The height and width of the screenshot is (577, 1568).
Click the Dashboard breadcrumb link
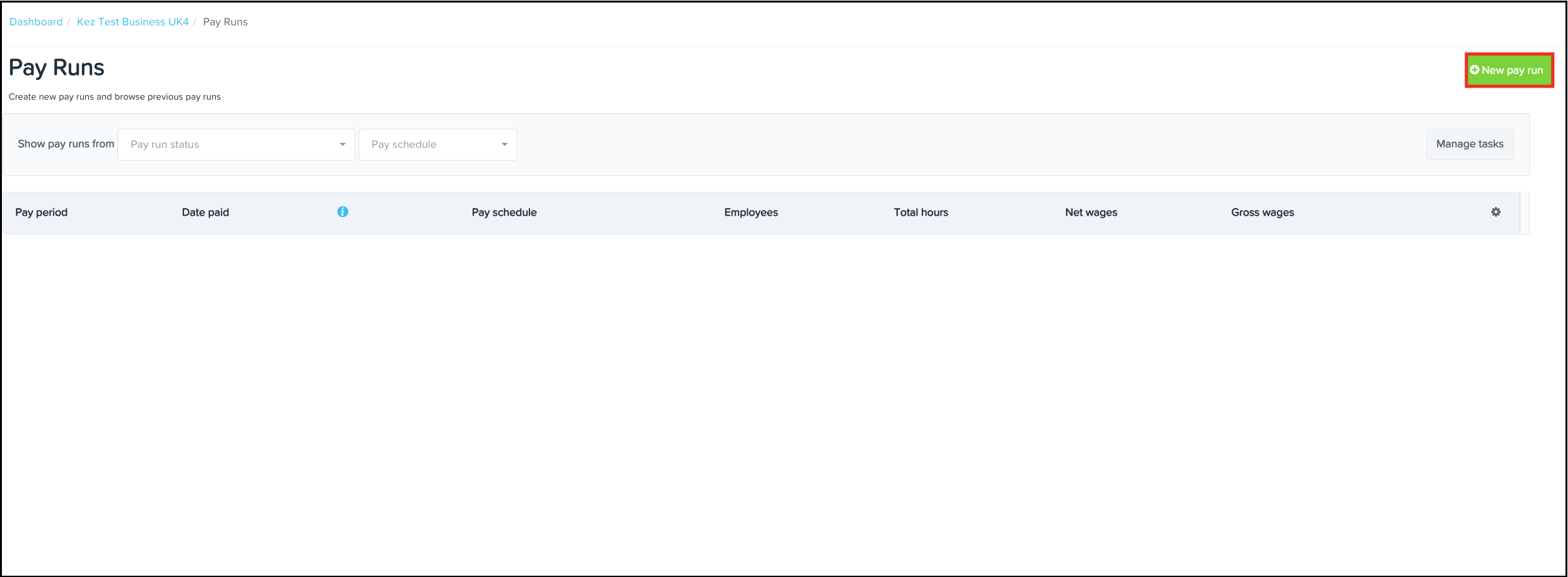tap(36, 22)
